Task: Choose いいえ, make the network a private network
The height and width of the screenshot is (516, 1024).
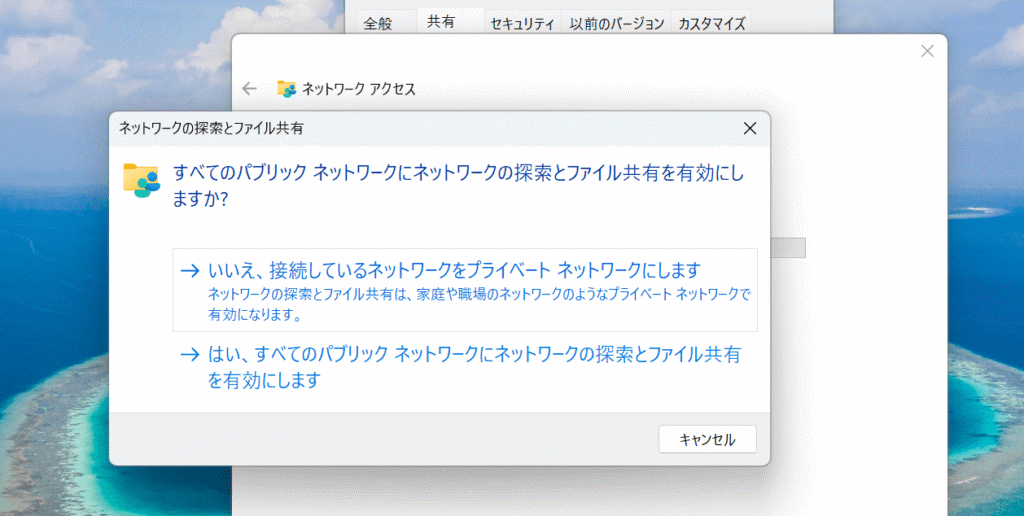Action: point(454,270)
